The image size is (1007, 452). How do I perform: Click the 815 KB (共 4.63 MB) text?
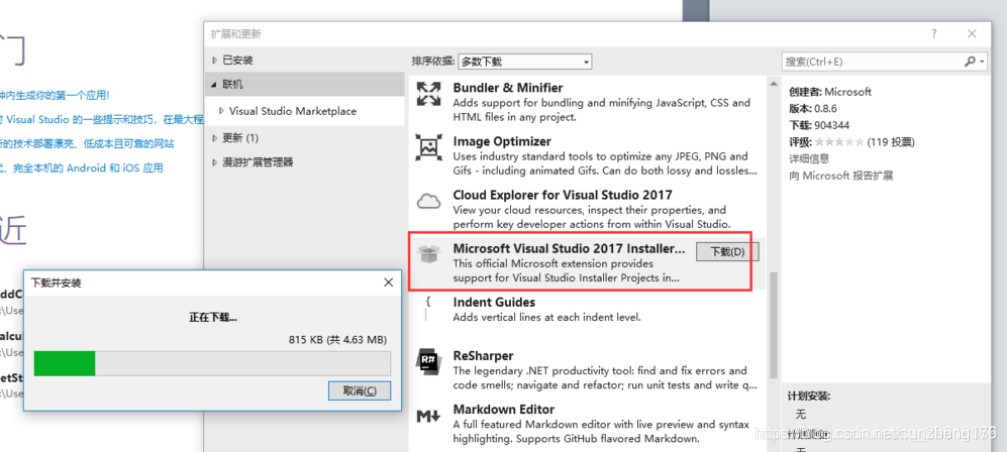click(x=338, y=339)
